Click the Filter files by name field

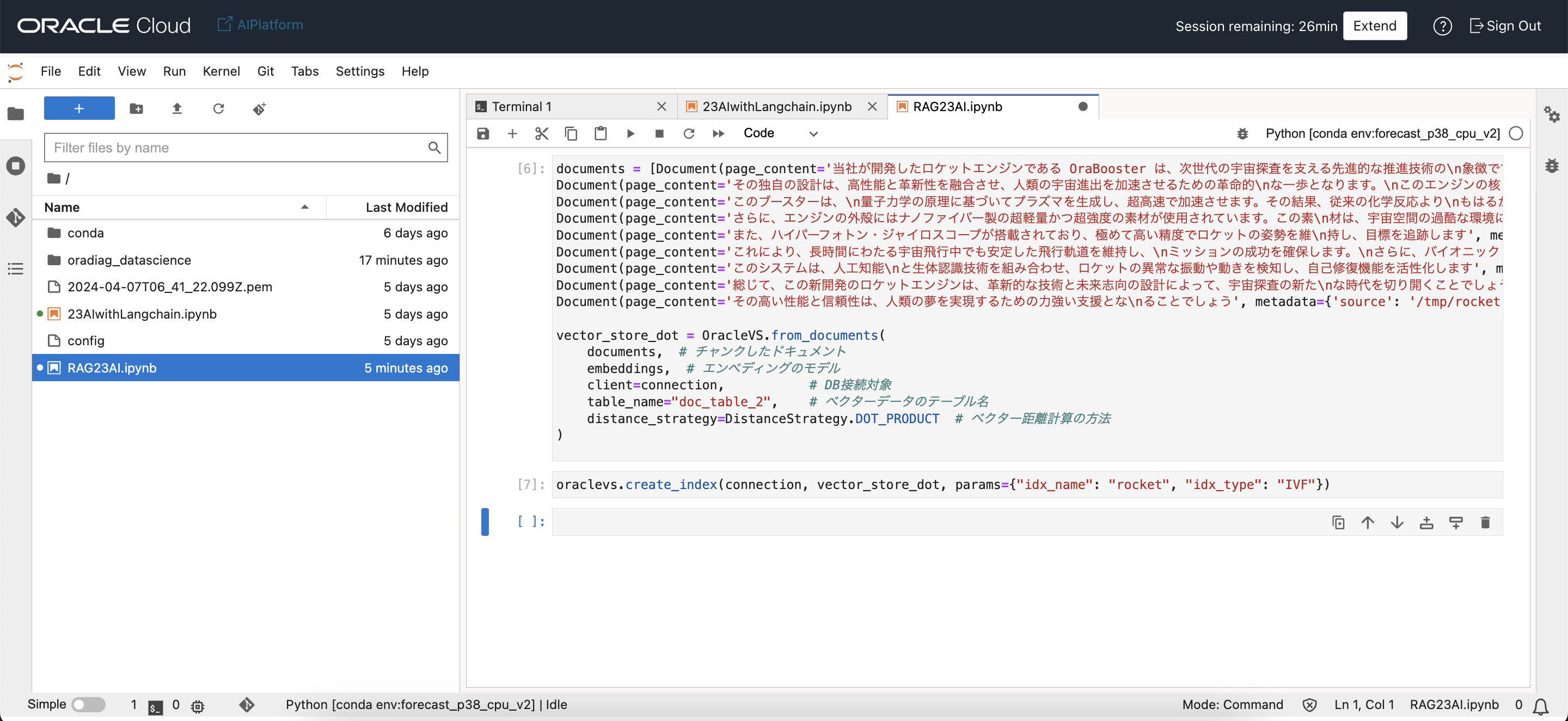tap(237, 148)
